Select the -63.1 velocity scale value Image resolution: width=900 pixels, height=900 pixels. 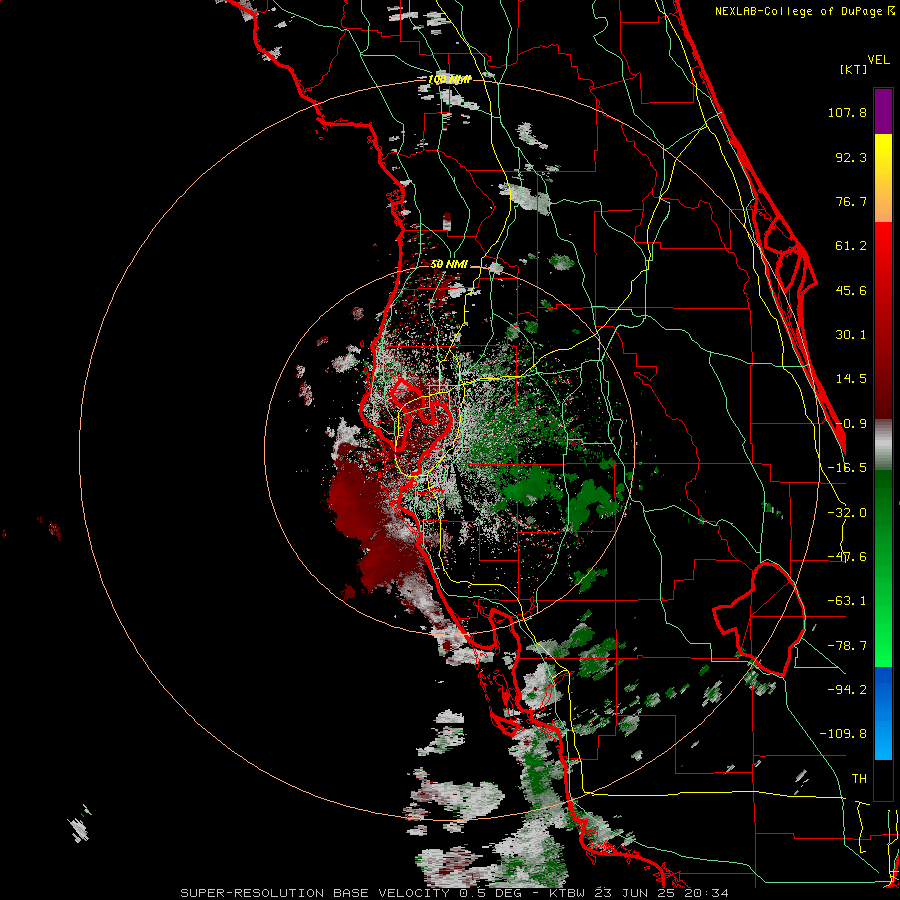(847, 601)
